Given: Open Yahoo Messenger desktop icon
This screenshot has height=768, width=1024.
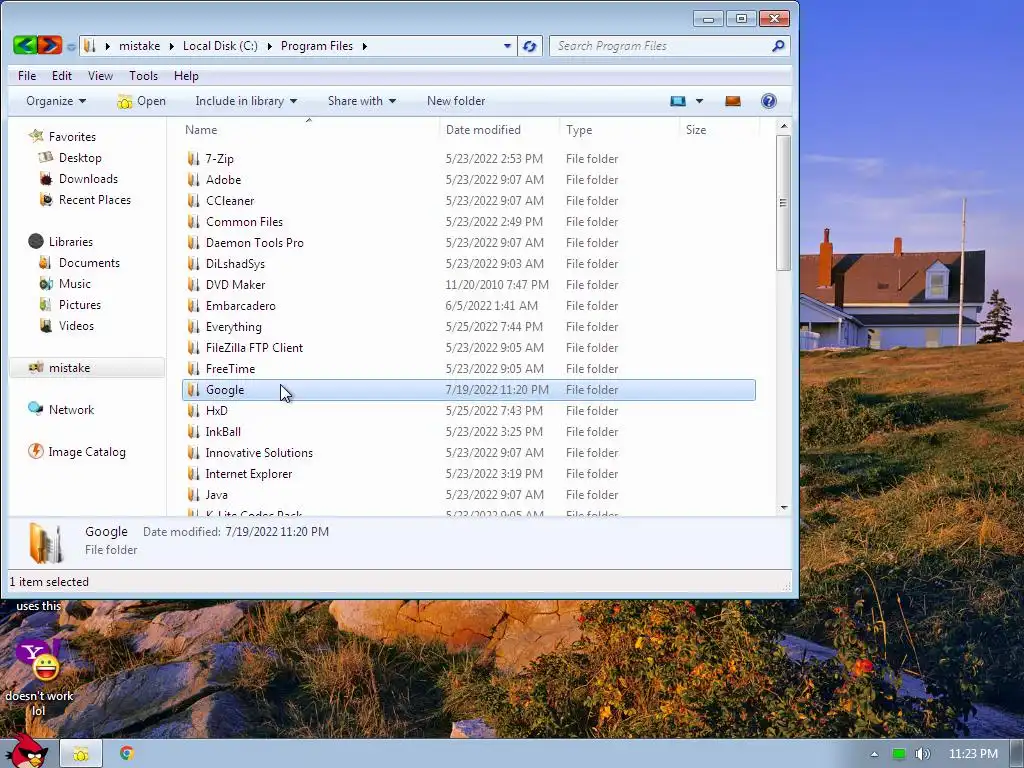Looking at the screenshot, I should pyautogui.click(x=39, y=660).
